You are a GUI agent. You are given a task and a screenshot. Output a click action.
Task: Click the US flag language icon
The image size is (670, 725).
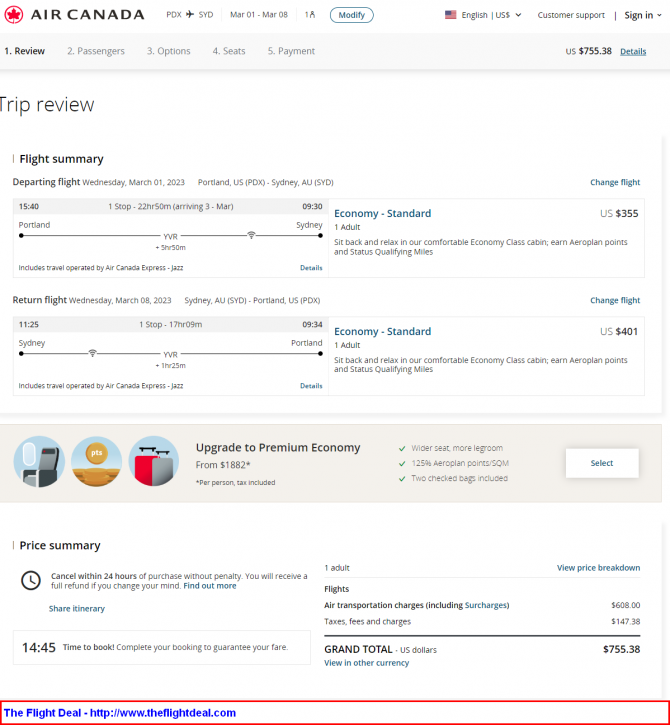click(450, 15)
